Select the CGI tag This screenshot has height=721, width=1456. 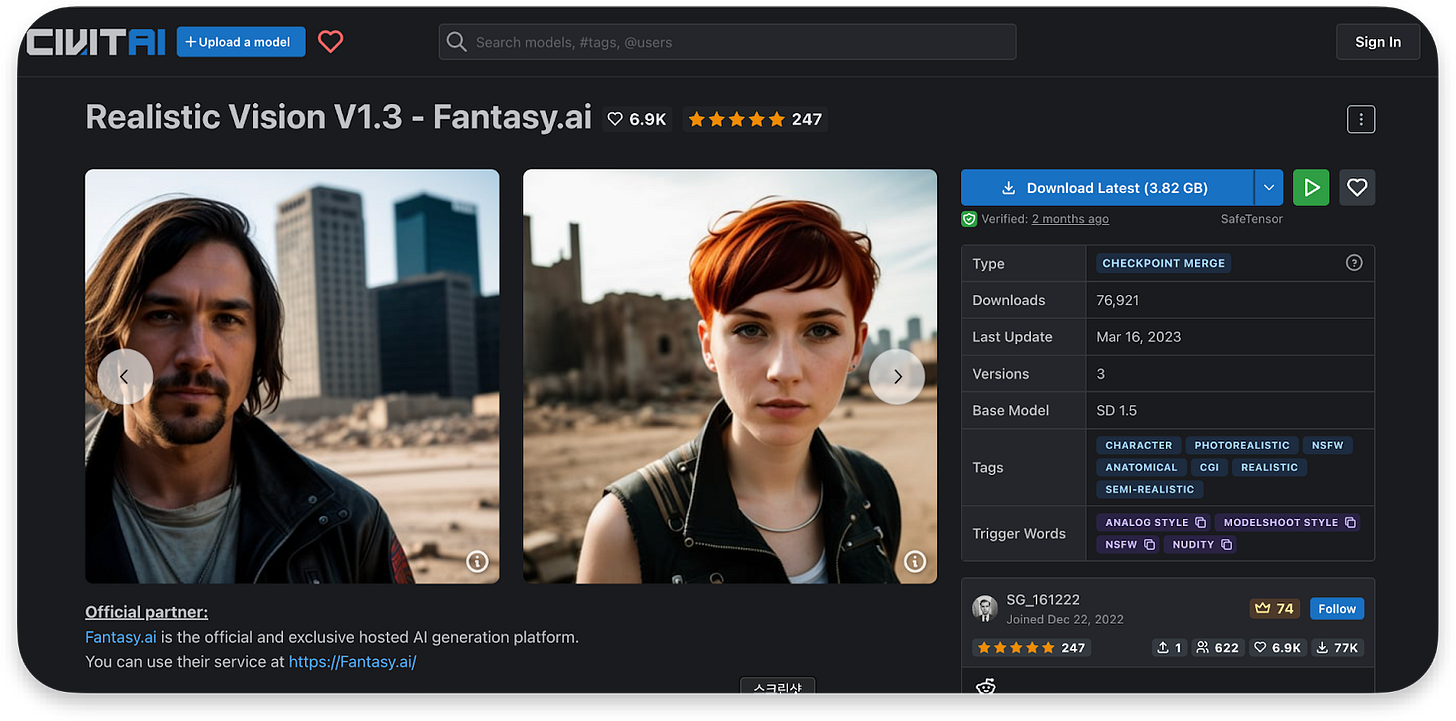coord(1209,467)
